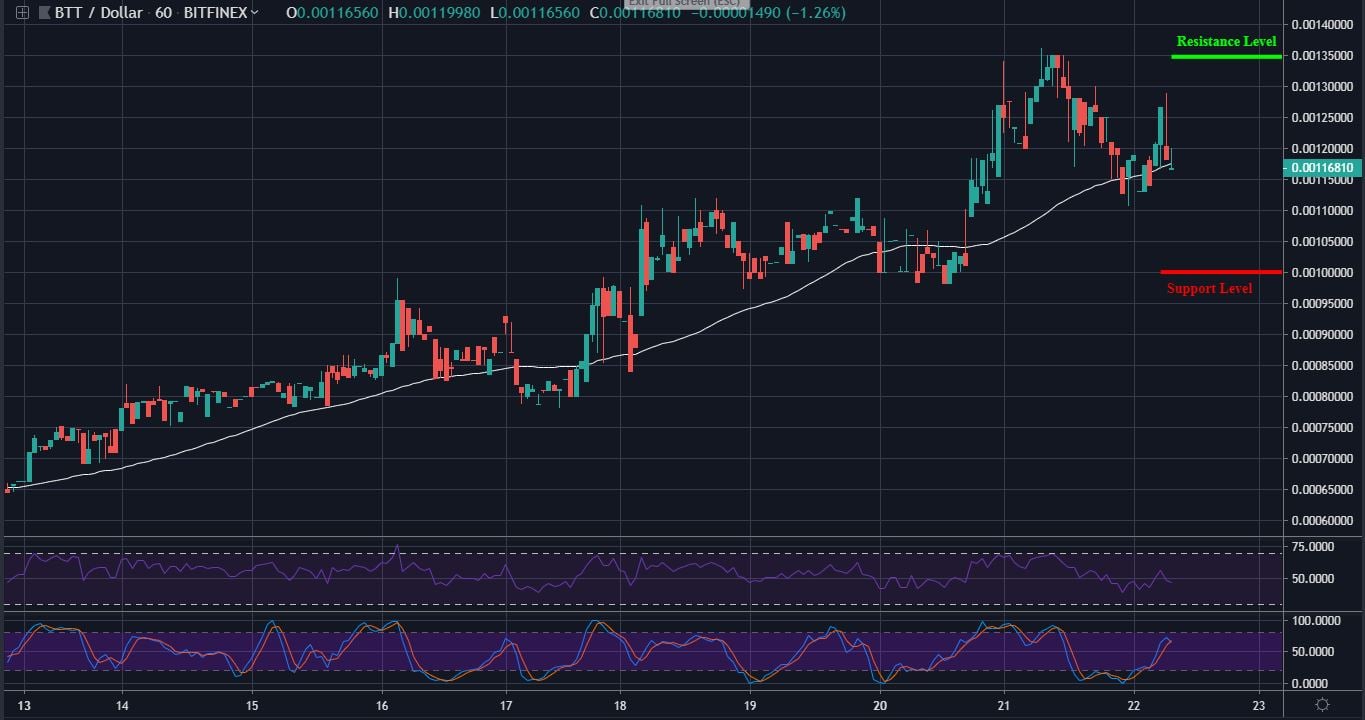Select the Support Level text label
Viewport: 1365px width, 720px height.
pos(1209,288)
